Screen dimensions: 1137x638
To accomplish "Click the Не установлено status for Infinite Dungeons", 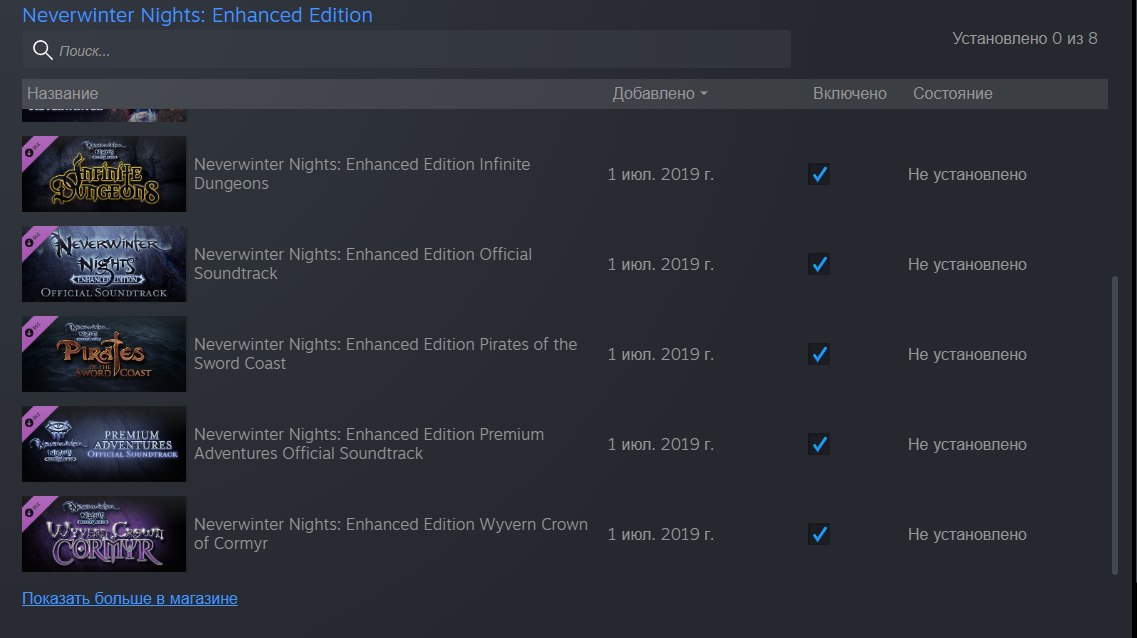I will pyautogui.click(x=967, y=174).
